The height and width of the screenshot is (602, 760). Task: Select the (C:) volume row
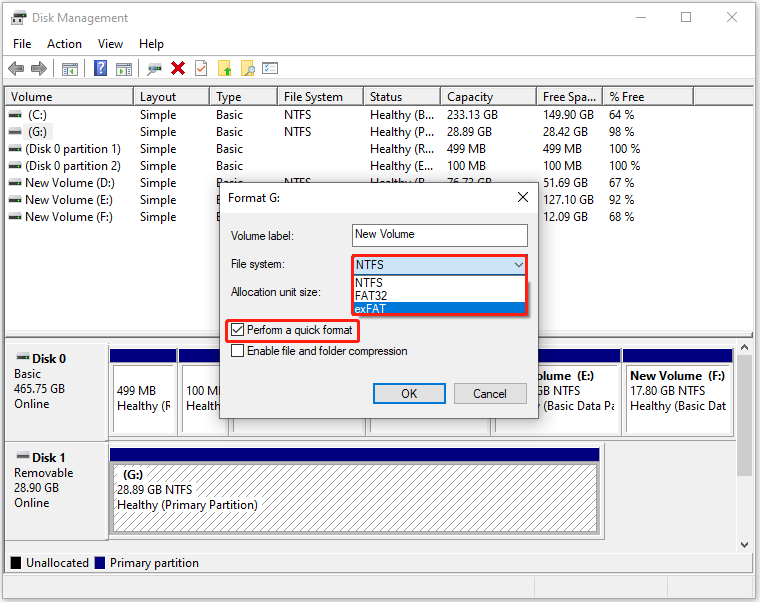pos(349,115)
